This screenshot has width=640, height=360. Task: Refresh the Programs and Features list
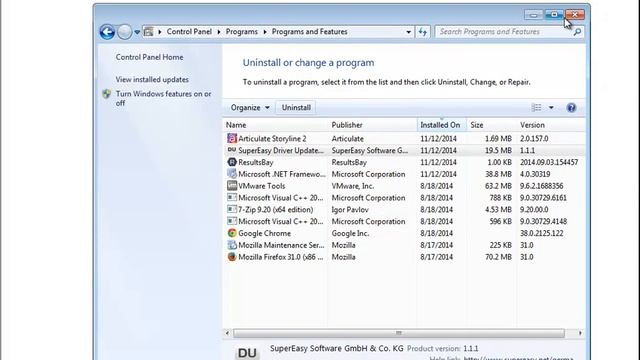[422, 32]
